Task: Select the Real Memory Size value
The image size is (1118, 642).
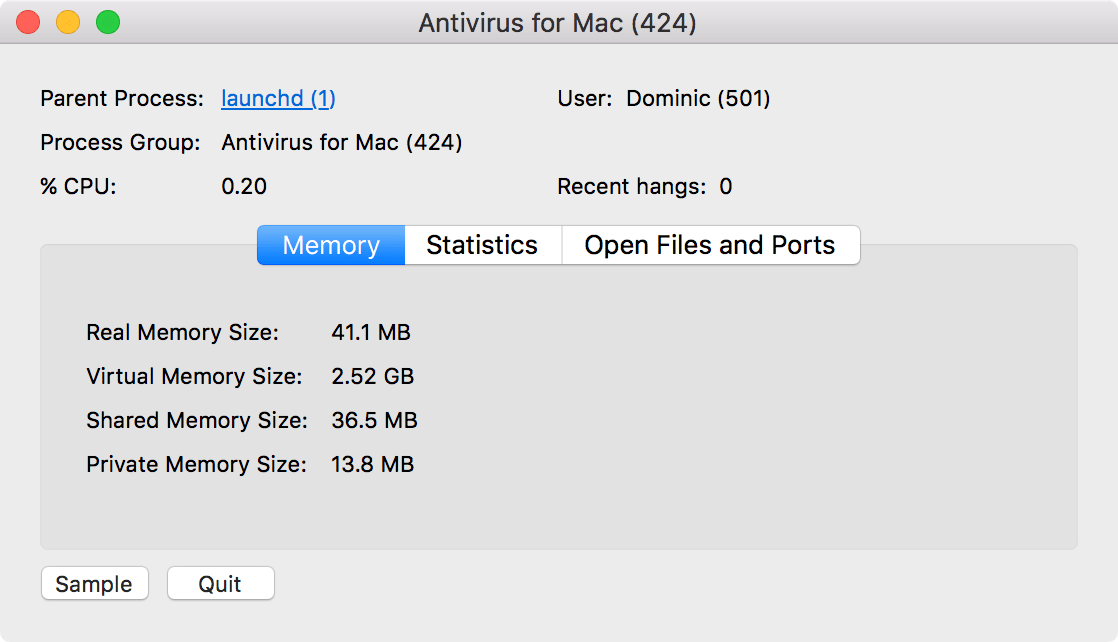Action: pyautogui.click(x=371, y=332)
